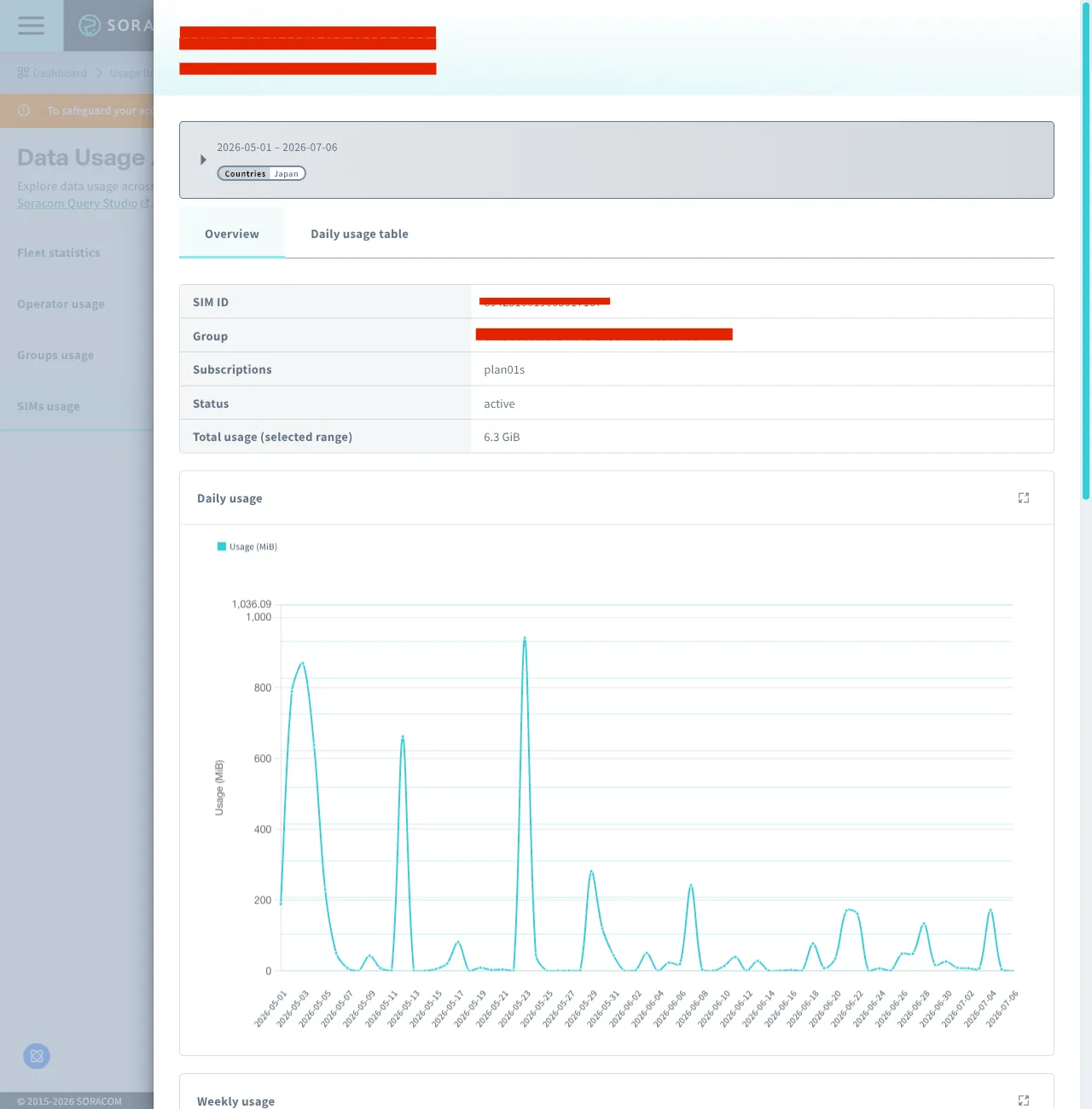Click the 6.3 GiB total usage value
Screen dimensions: 1092x1109
tap(502, 437)
